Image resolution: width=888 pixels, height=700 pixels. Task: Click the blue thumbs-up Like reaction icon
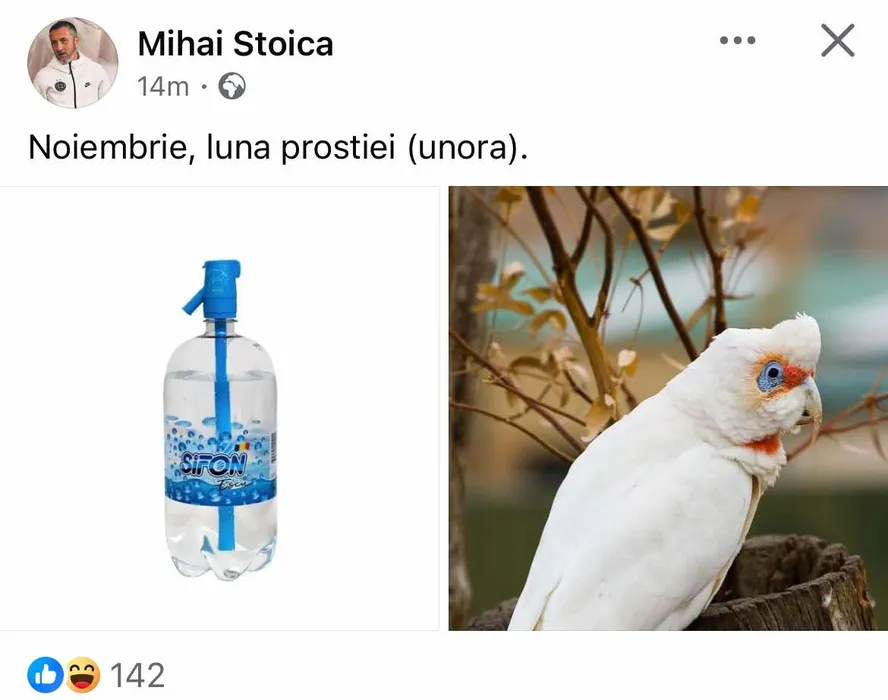(45, 675)
